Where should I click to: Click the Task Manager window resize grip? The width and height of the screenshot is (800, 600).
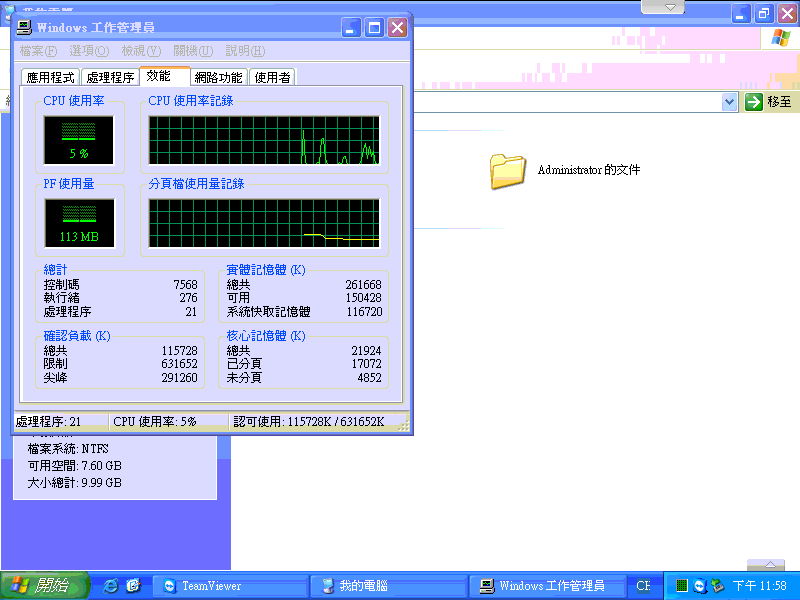[x=404, y=426]
